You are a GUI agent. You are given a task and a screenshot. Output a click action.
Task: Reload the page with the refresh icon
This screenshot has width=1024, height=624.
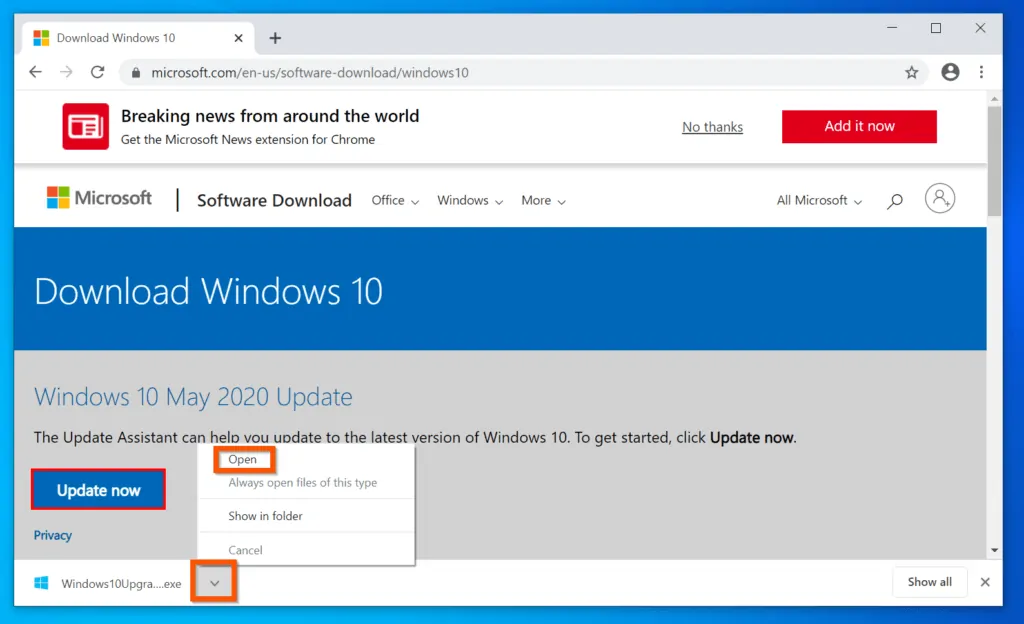pyautogui.click(x=97, y=72)
